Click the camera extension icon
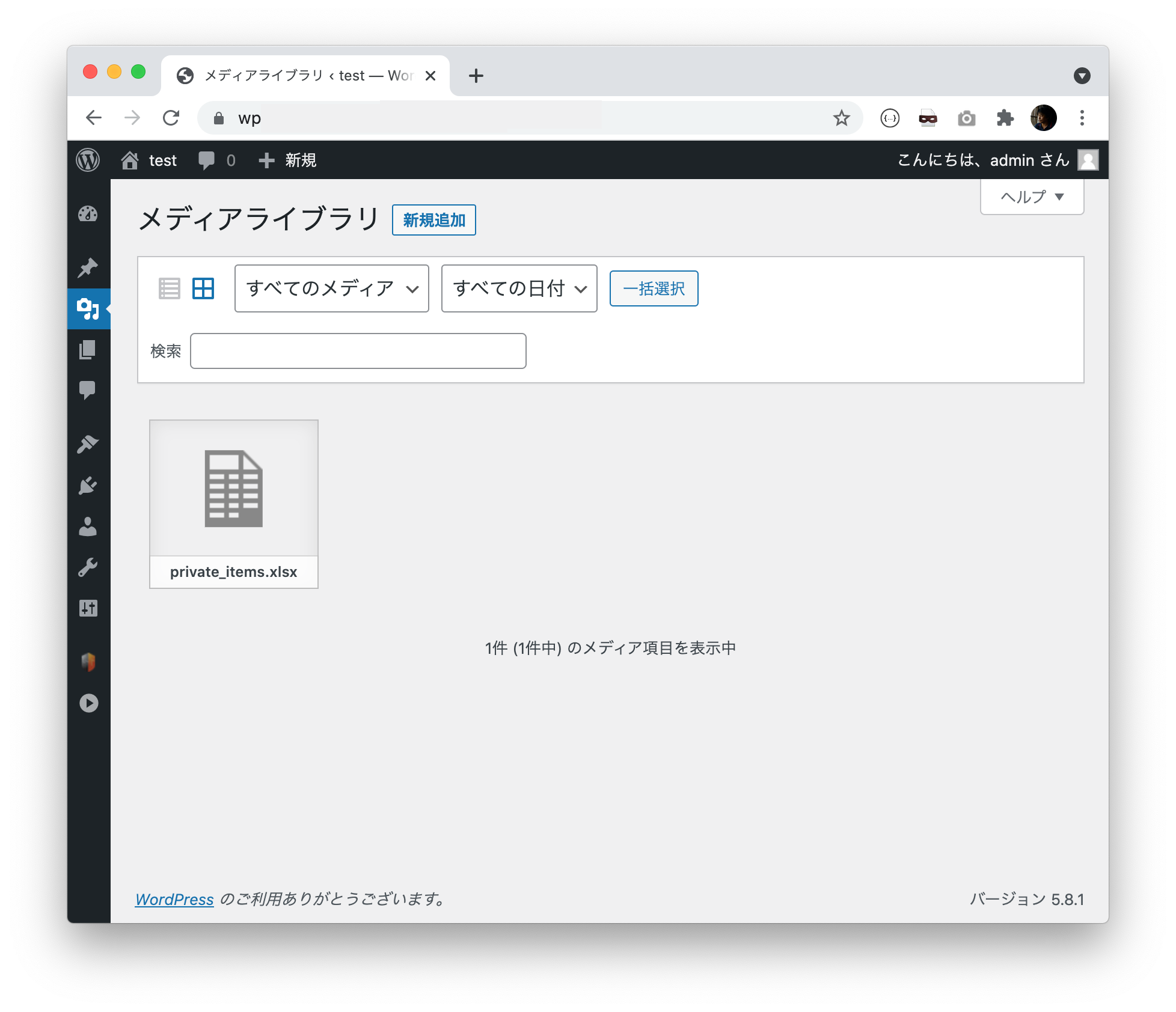The width and height of the screenshot is (1176, 1012). click(x=967, y=118)
